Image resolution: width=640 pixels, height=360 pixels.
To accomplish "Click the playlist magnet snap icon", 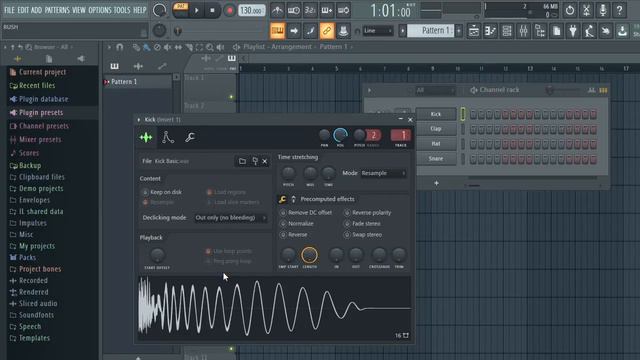I will click(x=120, y=47).
